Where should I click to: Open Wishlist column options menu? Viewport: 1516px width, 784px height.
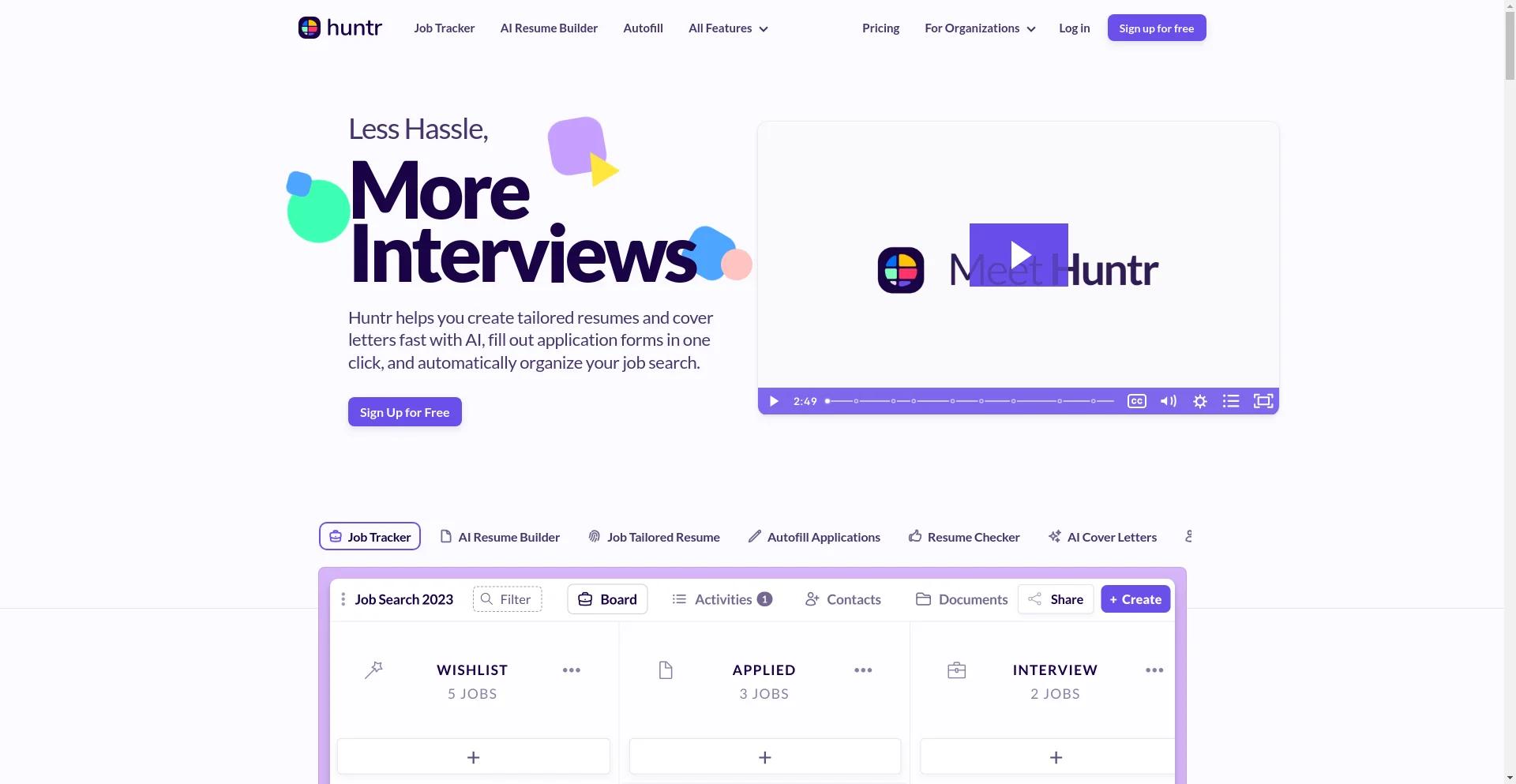click(572, 670)
